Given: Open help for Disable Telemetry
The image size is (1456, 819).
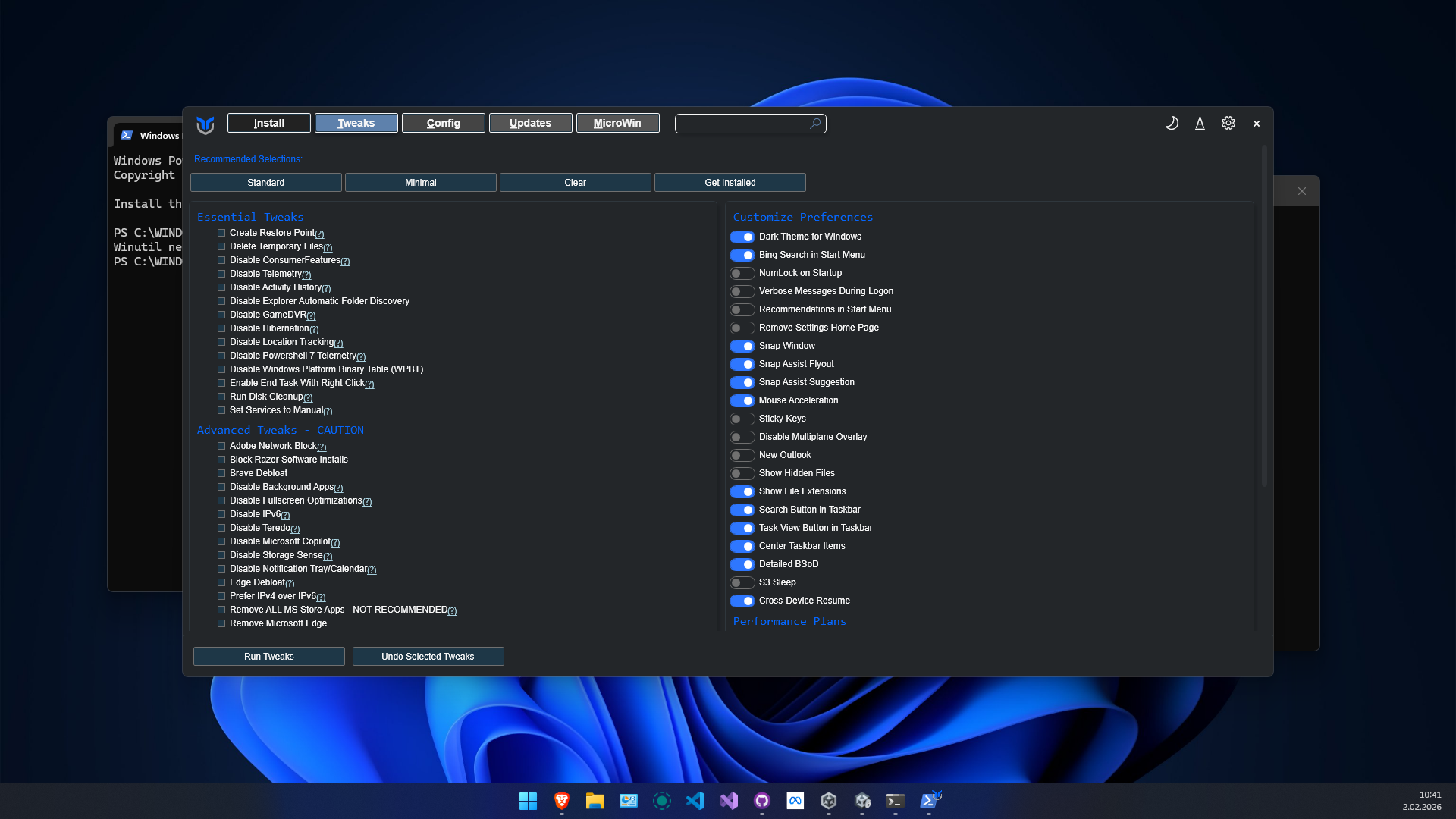Looking at the screenshot, I should (x=306, y=275).
